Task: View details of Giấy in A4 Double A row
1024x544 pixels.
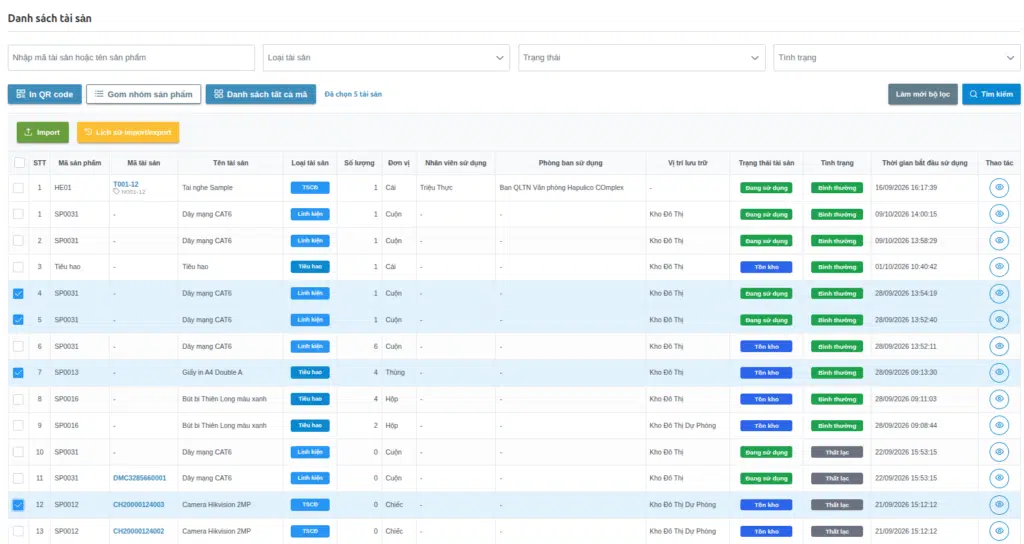Action: click(x=999, y=372)
